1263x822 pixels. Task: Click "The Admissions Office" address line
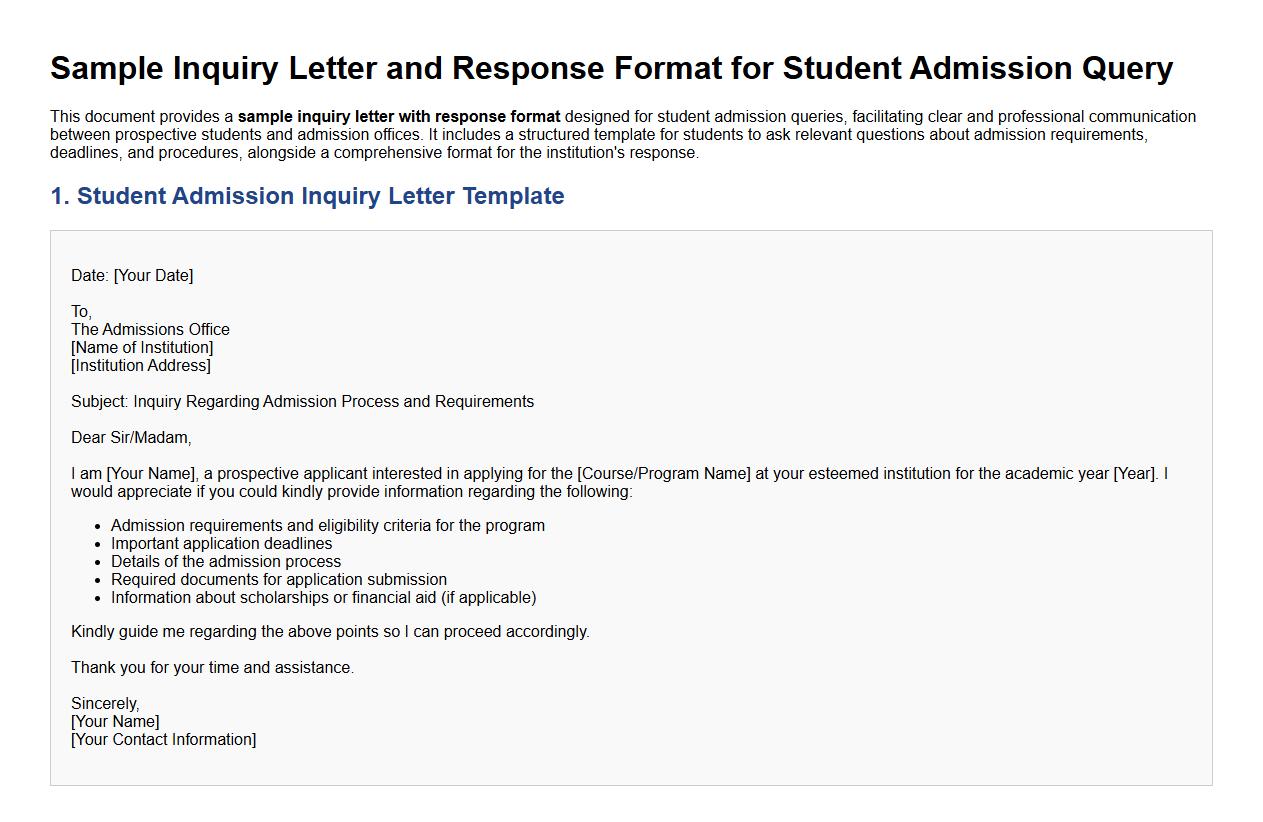[x=150, y=330]
